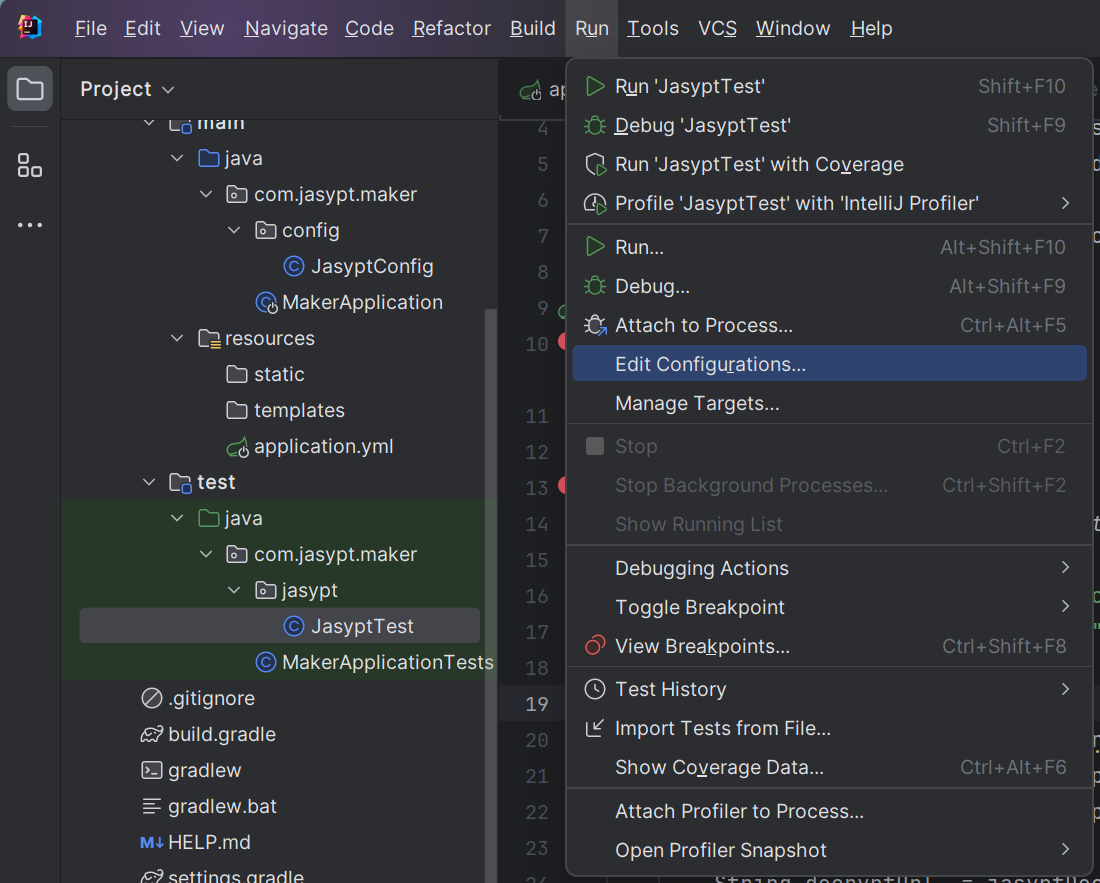Screen dimensions: 1100x883
Task: Open the Navigate menu
Action: [286, 29]
